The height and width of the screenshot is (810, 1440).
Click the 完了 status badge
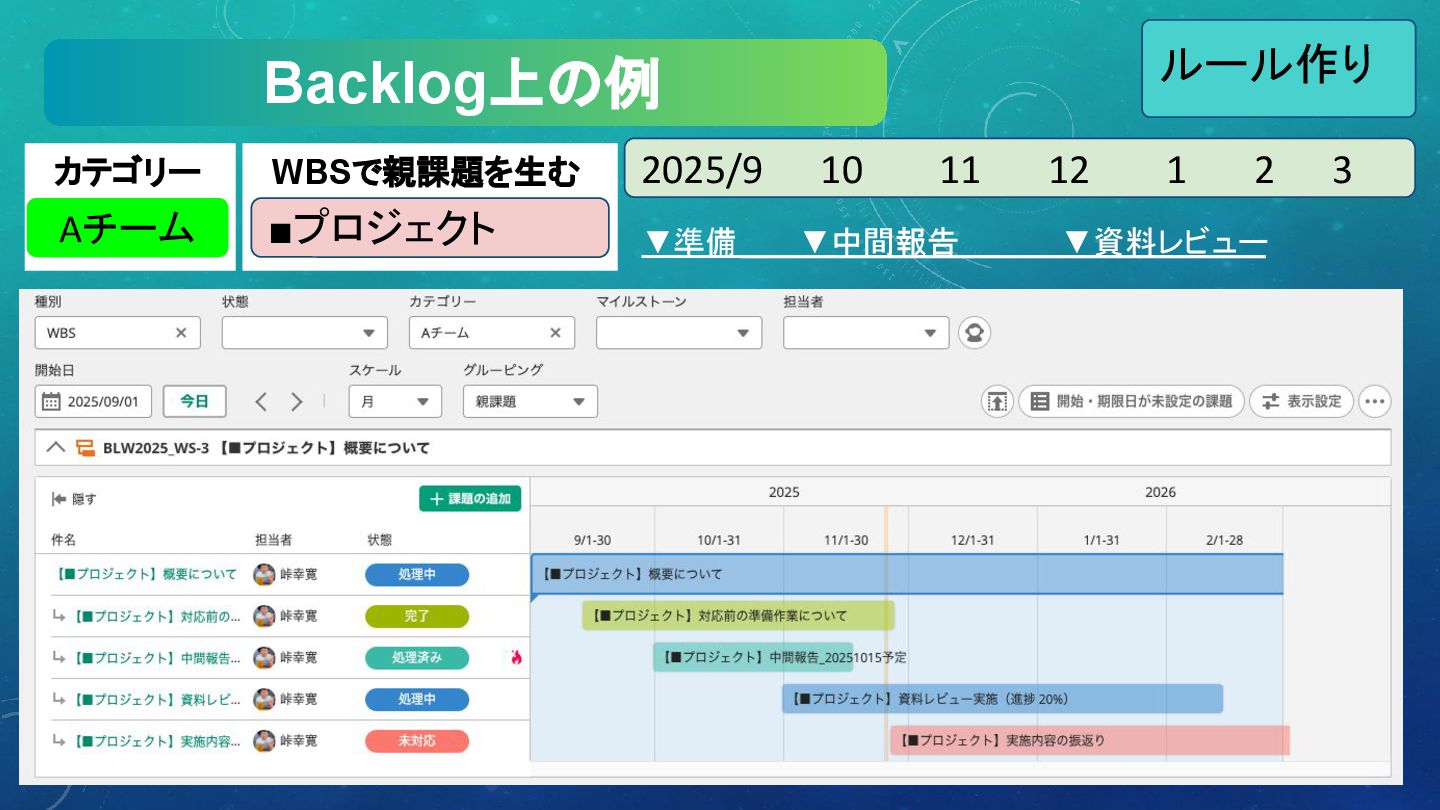[x=417, y=616]
